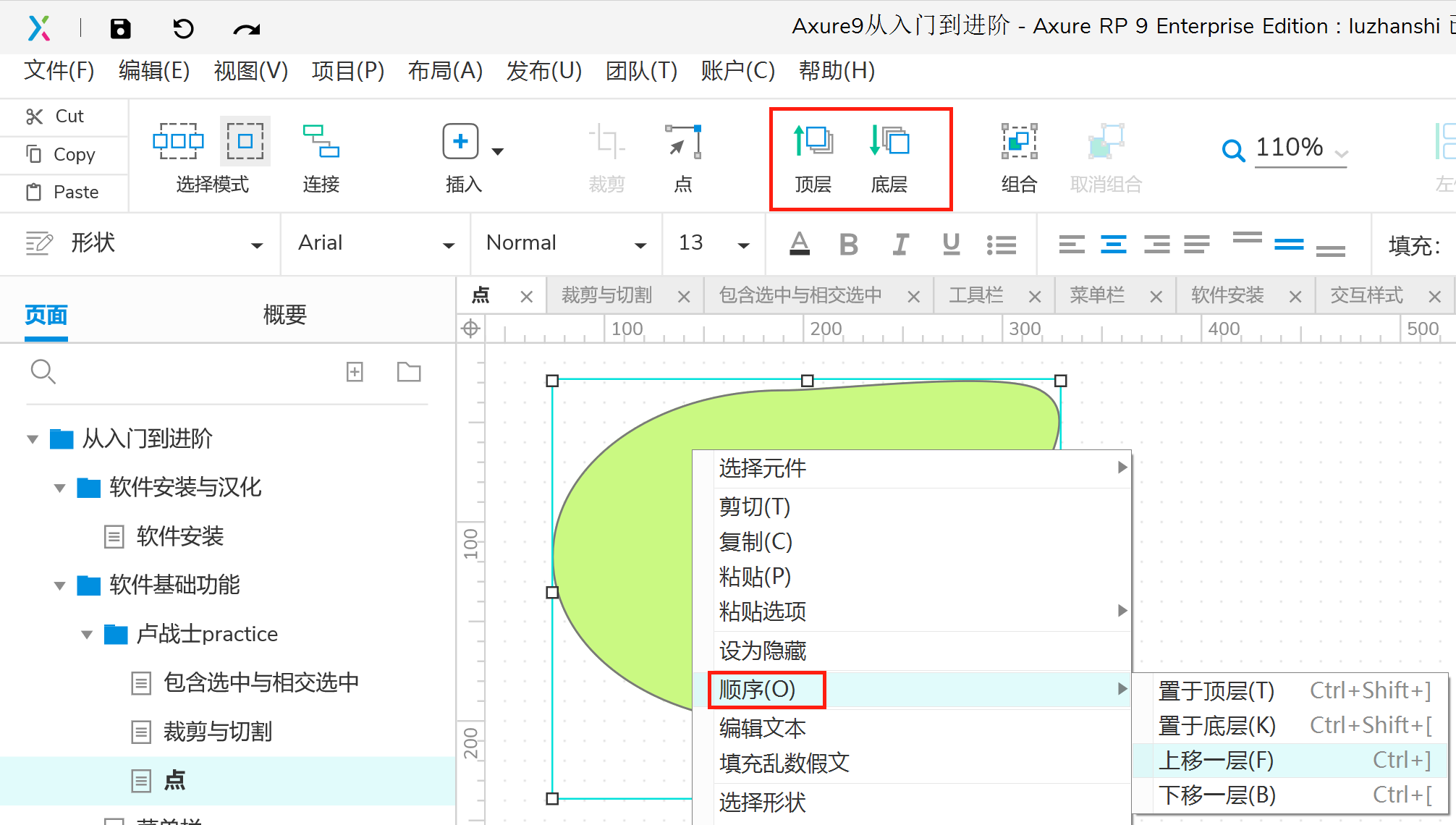Click the 组合 group icon
The image size is (1456, 825).
(x=1019, y=141)
